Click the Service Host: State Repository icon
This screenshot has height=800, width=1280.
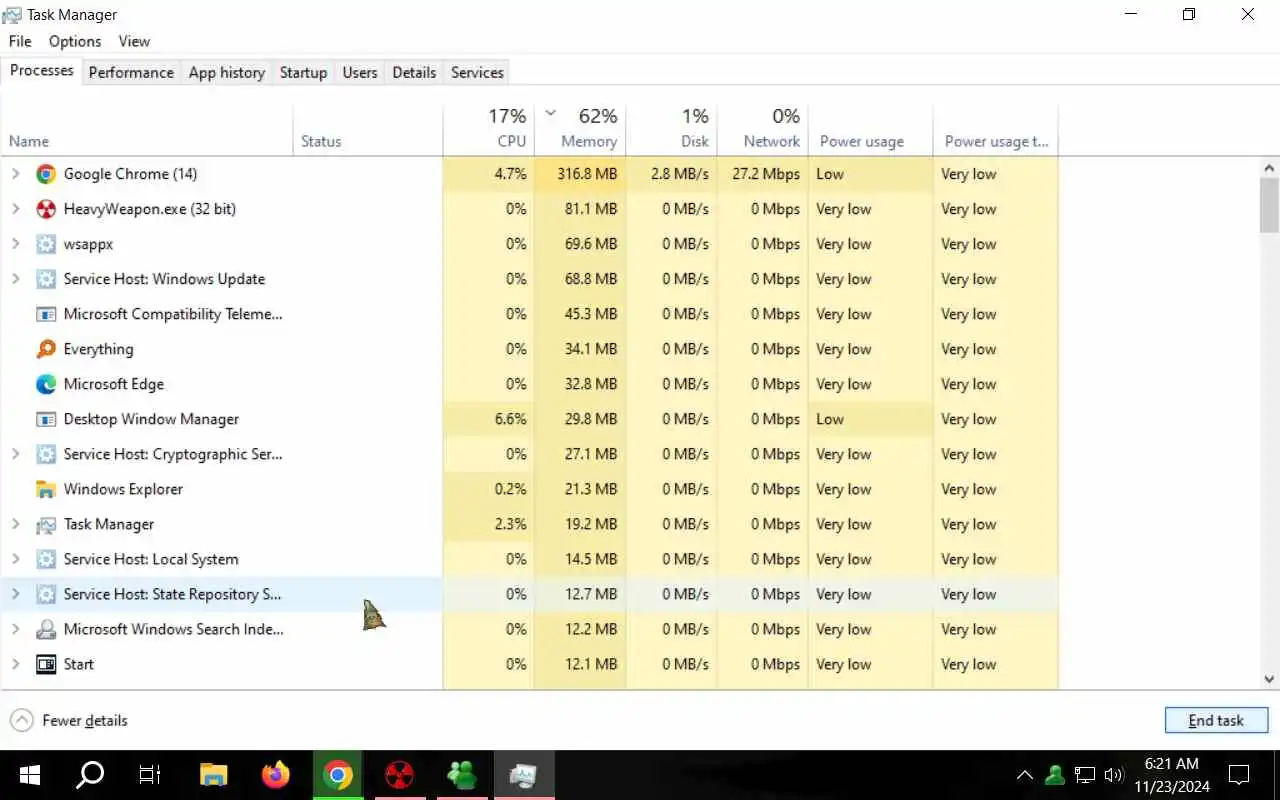[x=46, y=594]
